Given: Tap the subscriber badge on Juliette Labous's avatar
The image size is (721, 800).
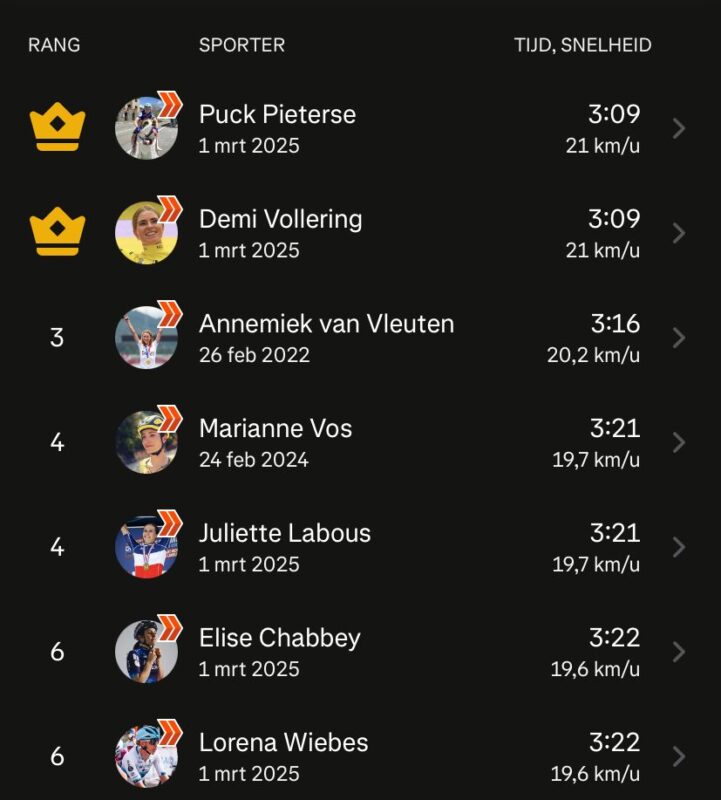Looking at the screenshot, I should 169,523.
